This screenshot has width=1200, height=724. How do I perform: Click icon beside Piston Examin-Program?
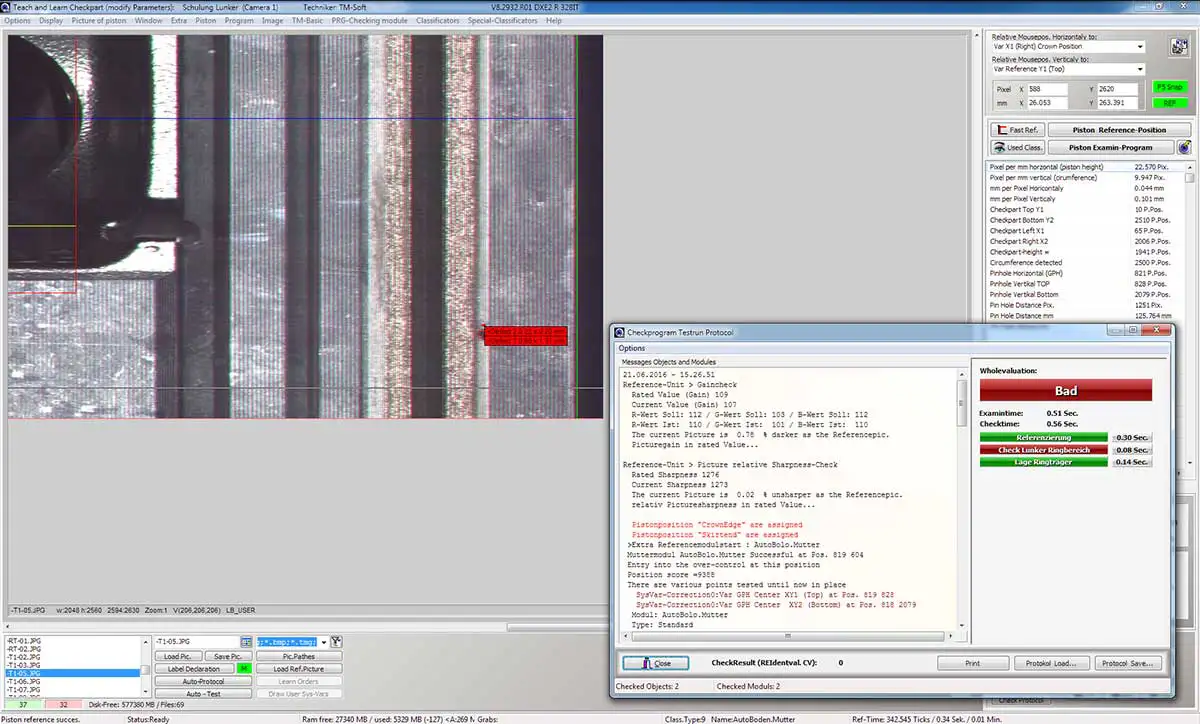point(1184,147)
